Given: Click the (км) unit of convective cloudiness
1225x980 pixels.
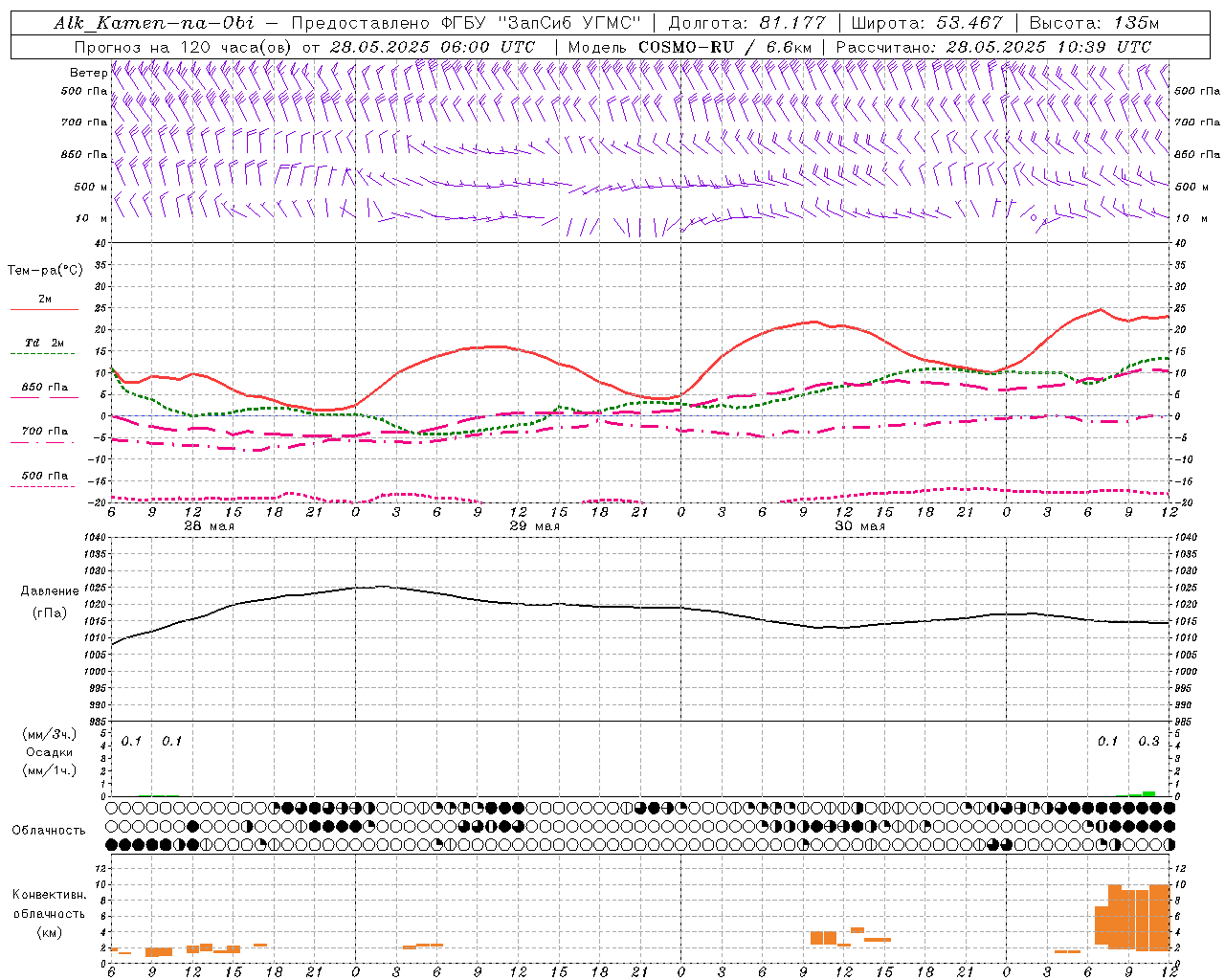Looking at the screenshot, I should click(50, 932).
